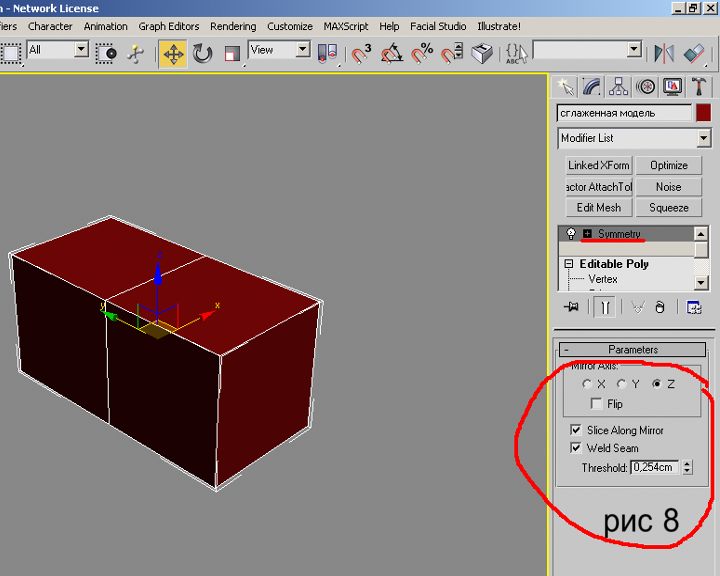Toggle the 3D Snaps icon
The height and width of the screenshot is (576, 720).
pos(361,53)
